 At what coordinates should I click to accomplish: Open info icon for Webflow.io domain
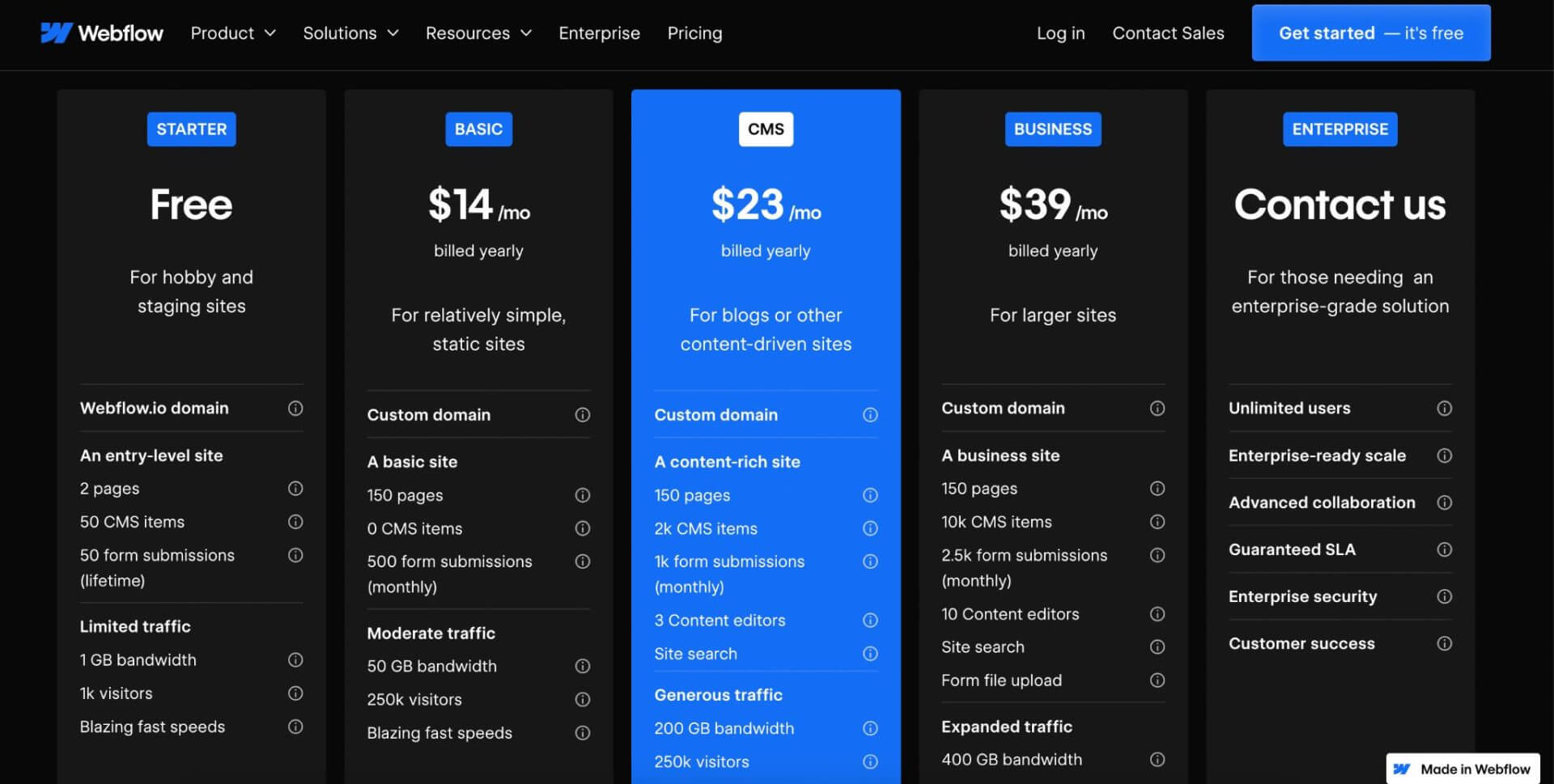[x=295, y=409]
